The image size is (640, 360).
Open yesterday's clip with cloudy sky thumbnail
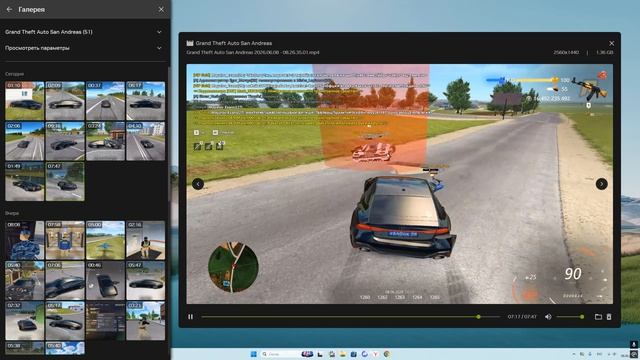click(65, 348)
